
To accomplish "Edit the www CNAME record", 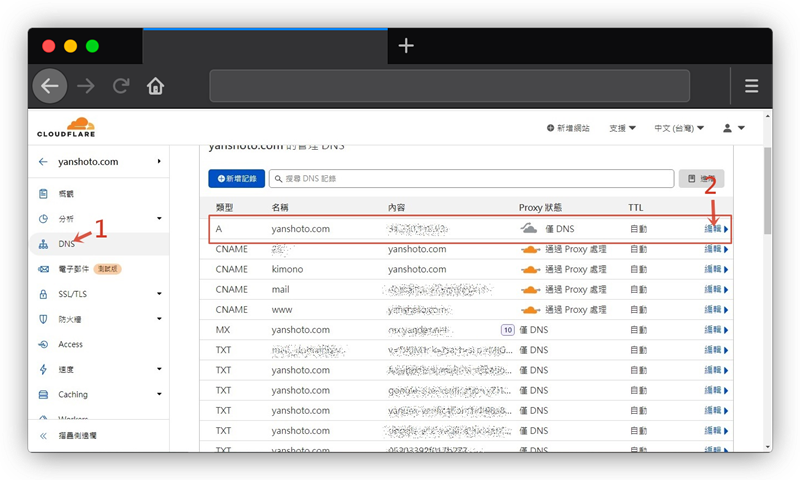I will point(716,310).
